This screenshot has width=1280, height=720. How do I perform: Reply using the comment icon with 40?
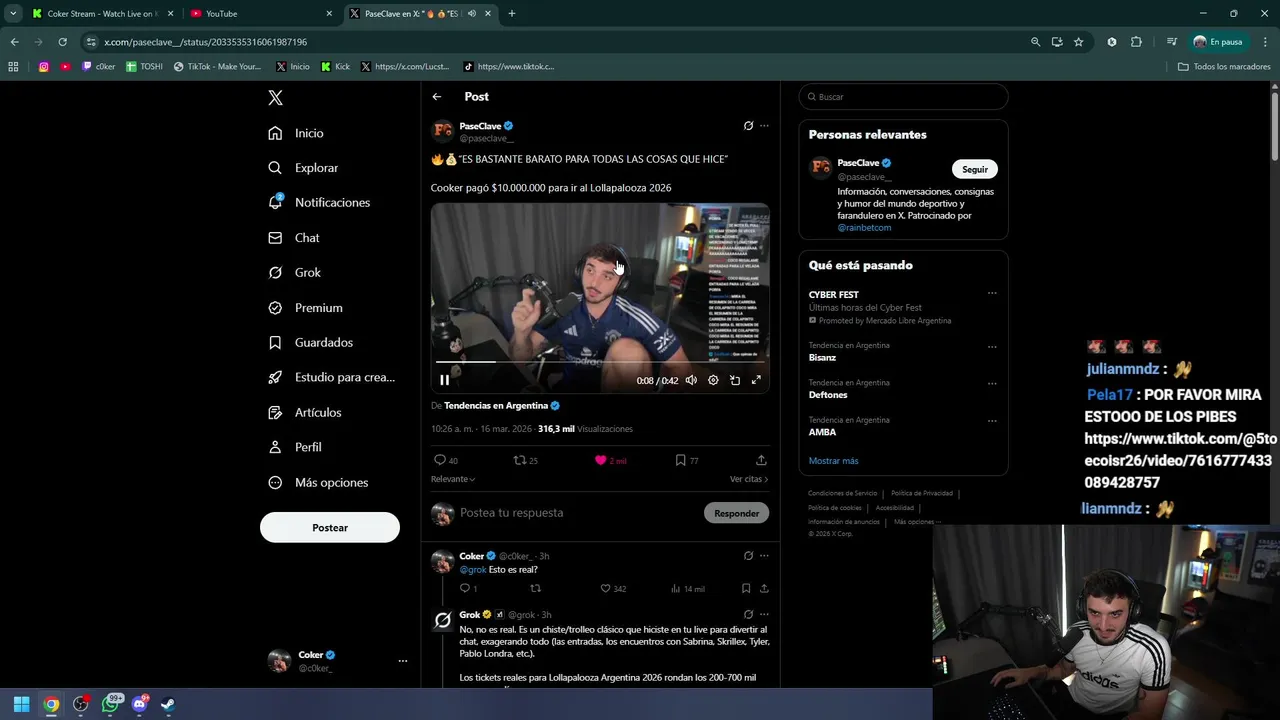tap(445, 460)
